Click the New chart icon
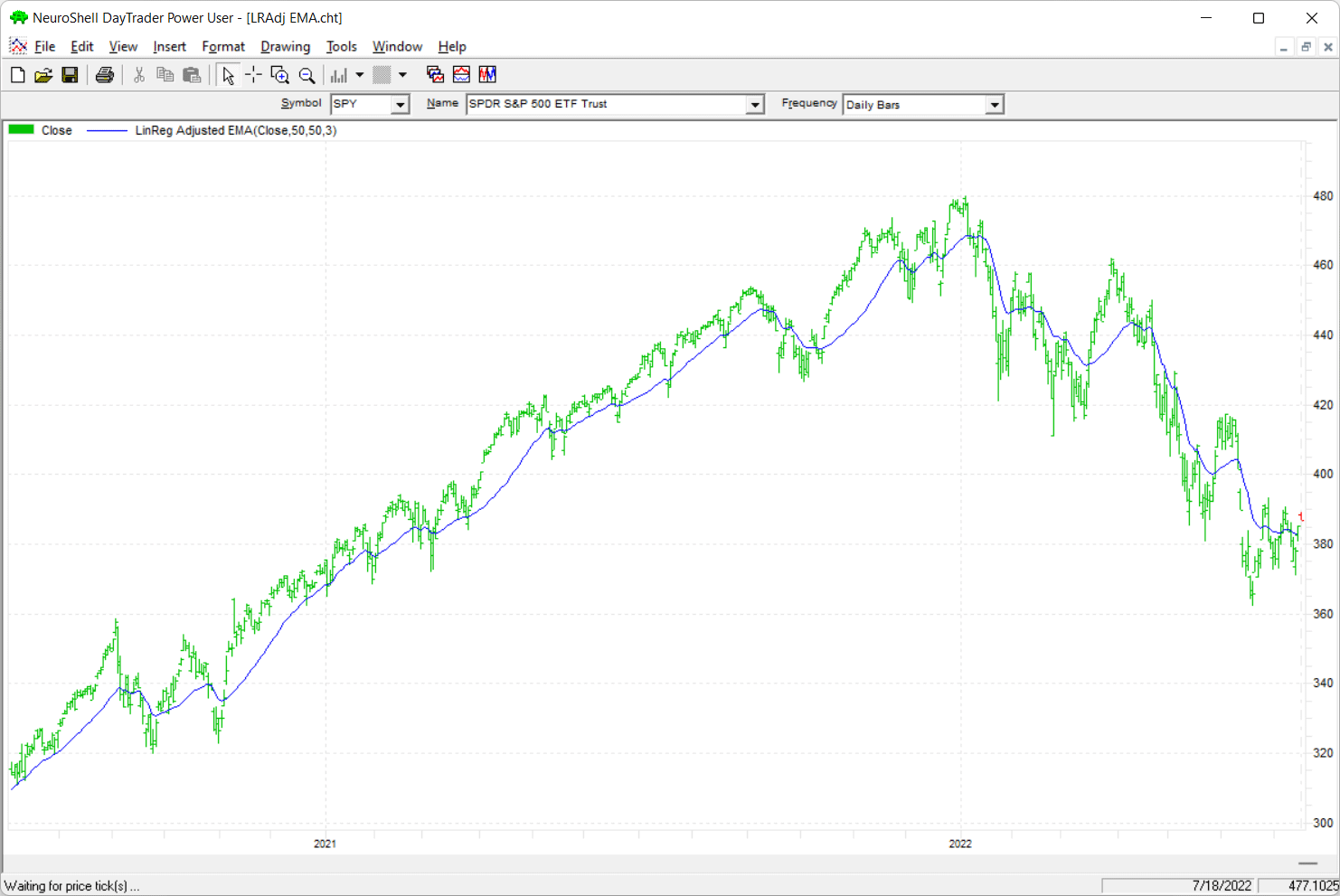 [x=17, y=75]
